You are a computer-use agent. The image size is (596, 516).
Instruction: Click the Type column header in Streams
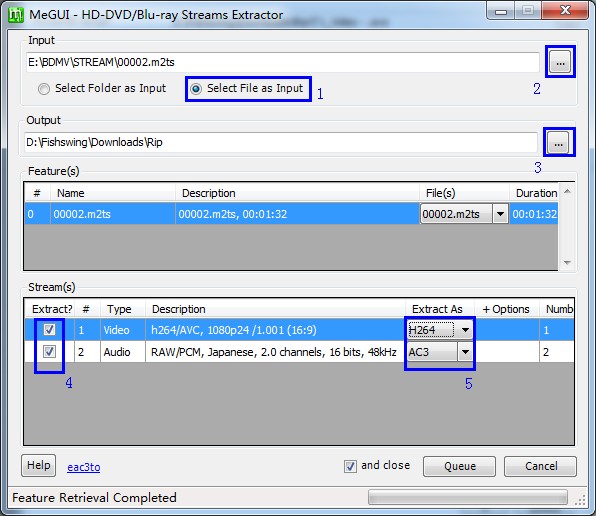pyautogui.click(x=123, y=309)
